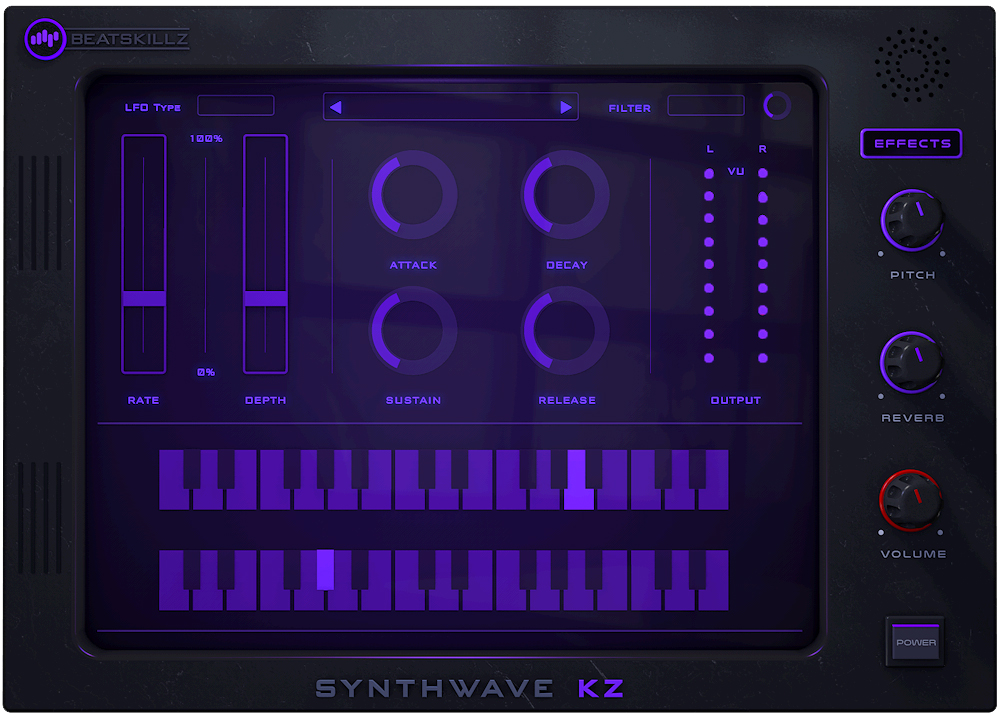
Task: Click the Beatskillz logo icon
Action: point(45,39)
